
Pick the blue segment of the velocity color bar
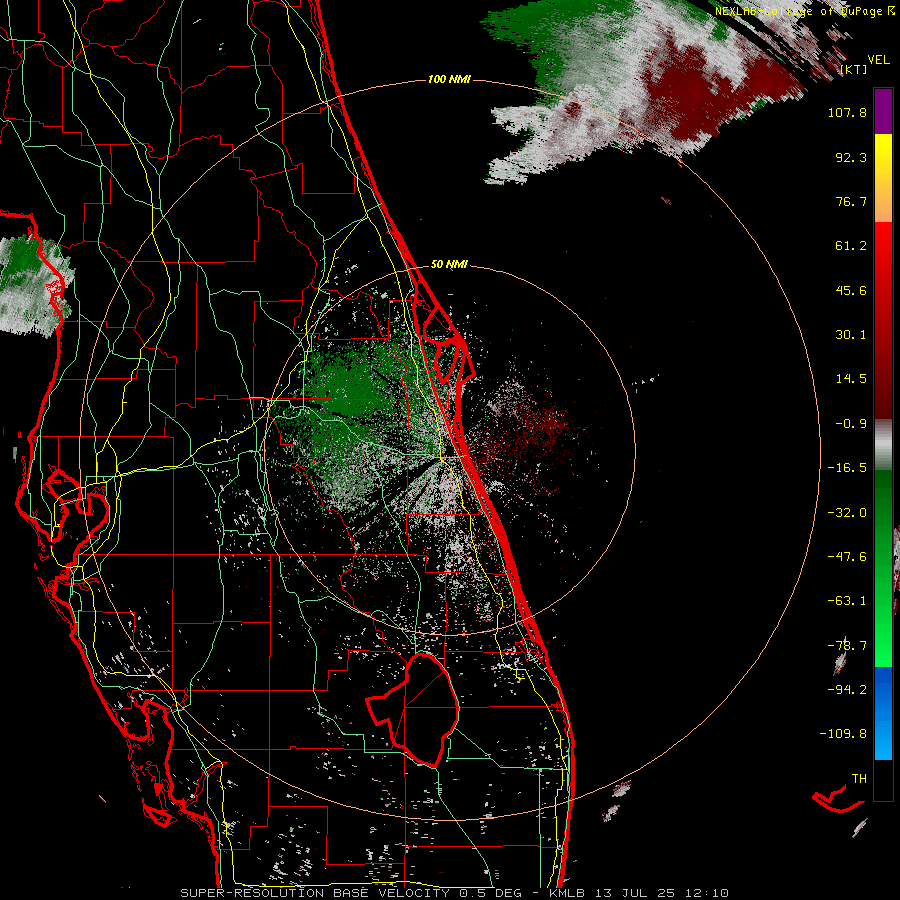[883, 713]
